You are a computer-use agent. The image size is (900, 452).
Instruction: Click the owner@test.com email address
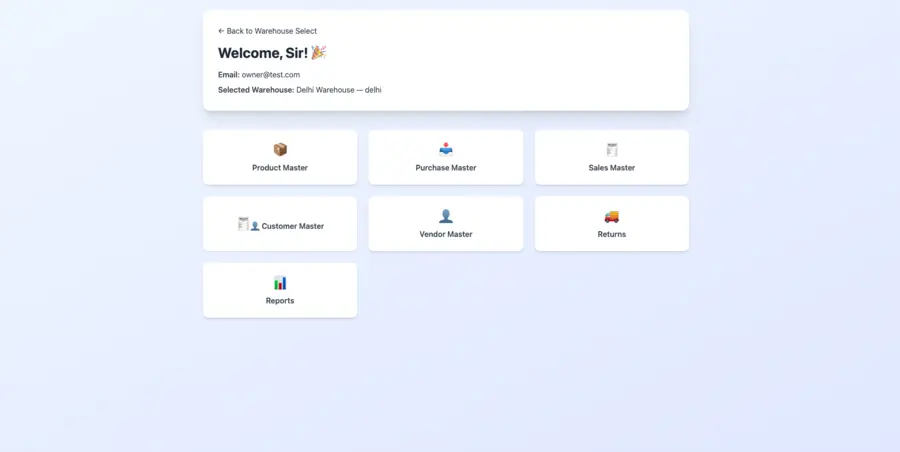point(271,75)
